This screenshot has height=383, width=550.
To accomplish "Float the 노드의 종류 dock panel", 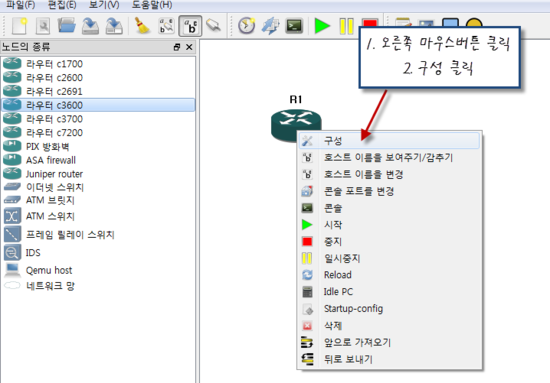I will tap(177, 47).
